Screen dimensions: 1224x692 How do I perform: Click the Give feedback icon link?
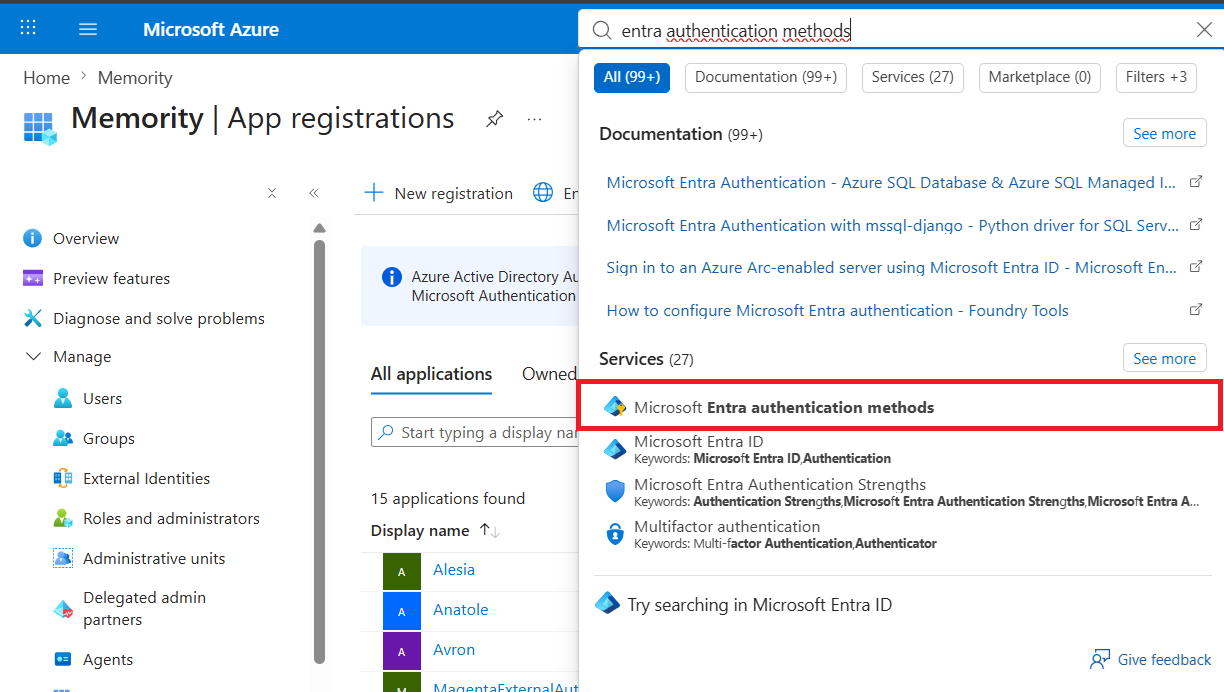[x=1150, y=659]
